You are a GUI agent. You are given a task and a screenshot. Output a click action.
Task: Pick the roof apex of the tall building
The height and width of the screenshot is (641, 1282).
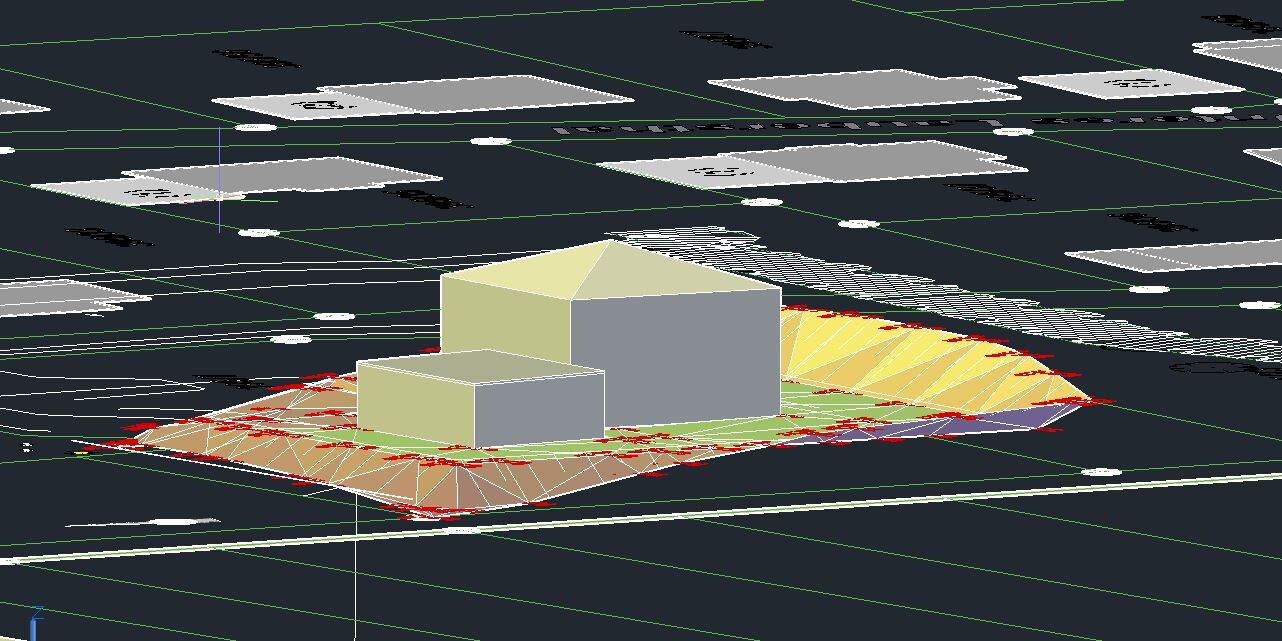click(x=609, y=241)
